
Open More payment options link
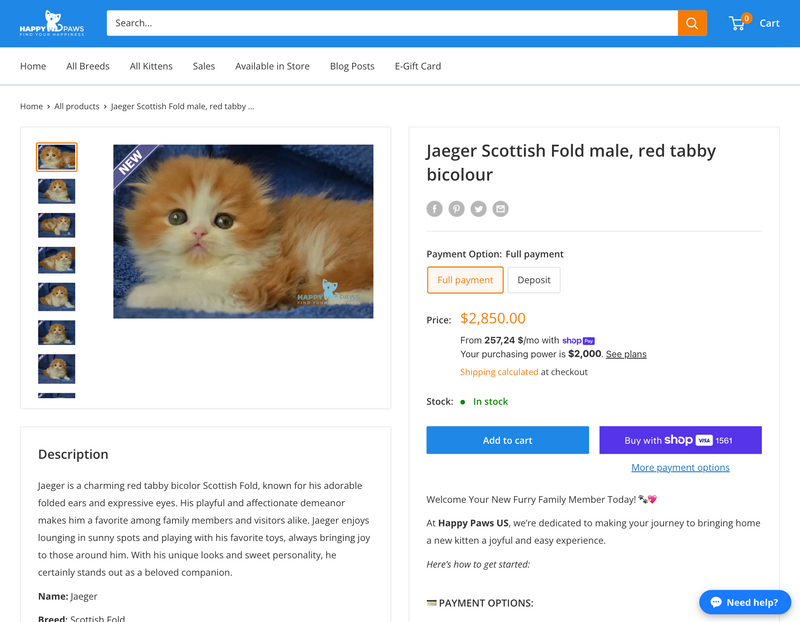[x=680, y=468]
